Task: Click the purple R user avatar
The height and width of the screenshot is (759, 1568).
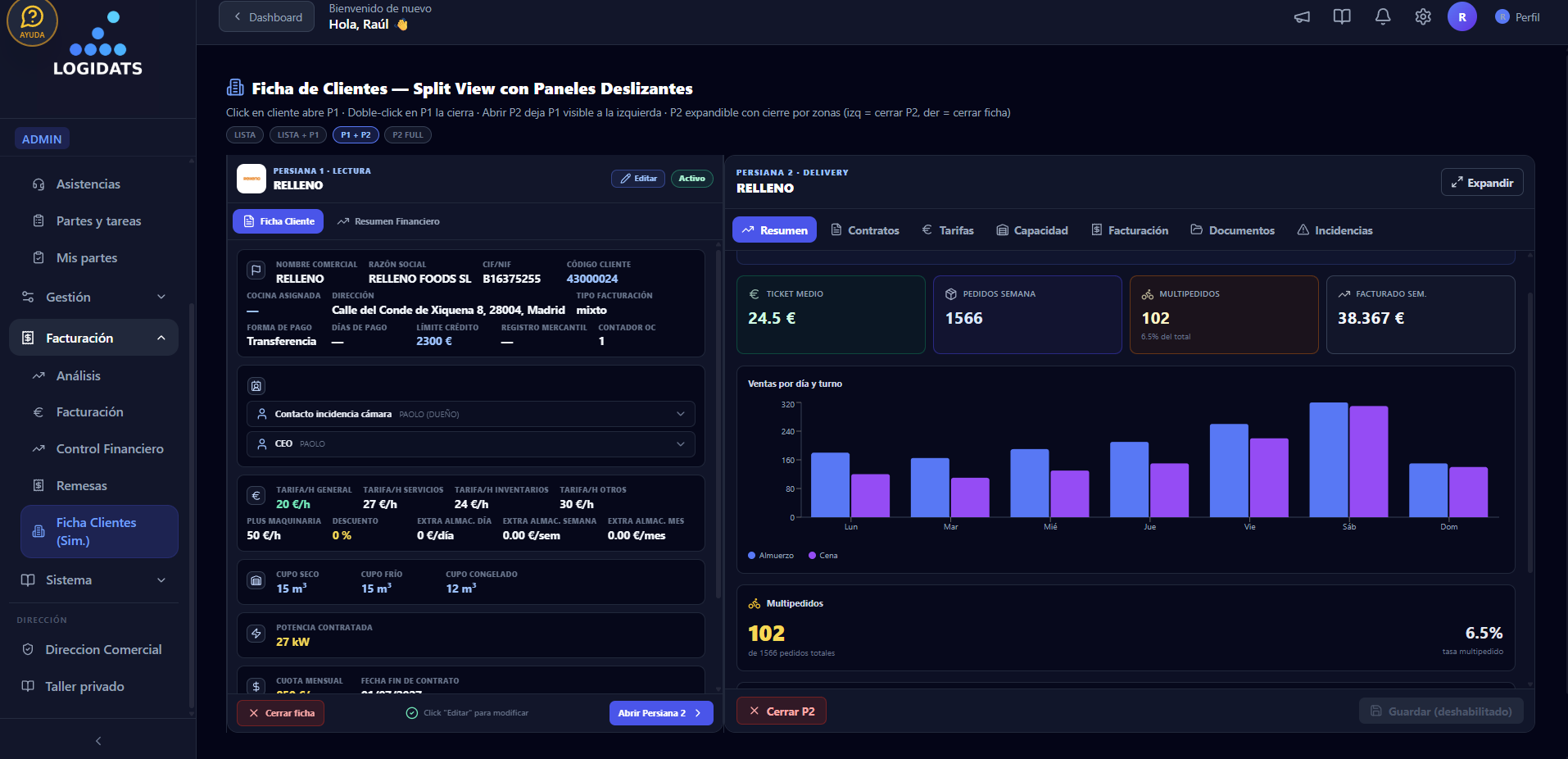Action: point(1462,16)
